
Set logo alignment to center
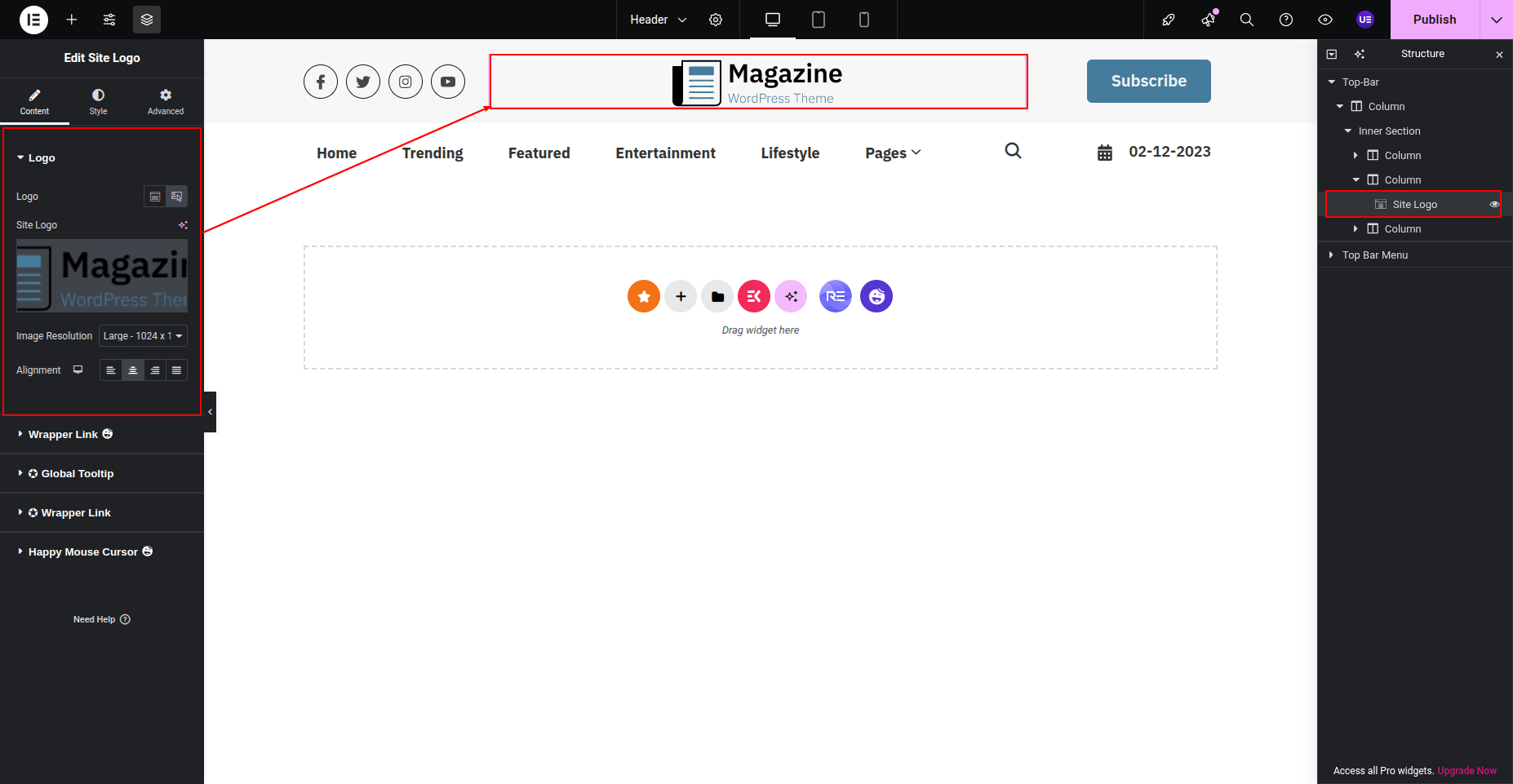coord(132,370)
